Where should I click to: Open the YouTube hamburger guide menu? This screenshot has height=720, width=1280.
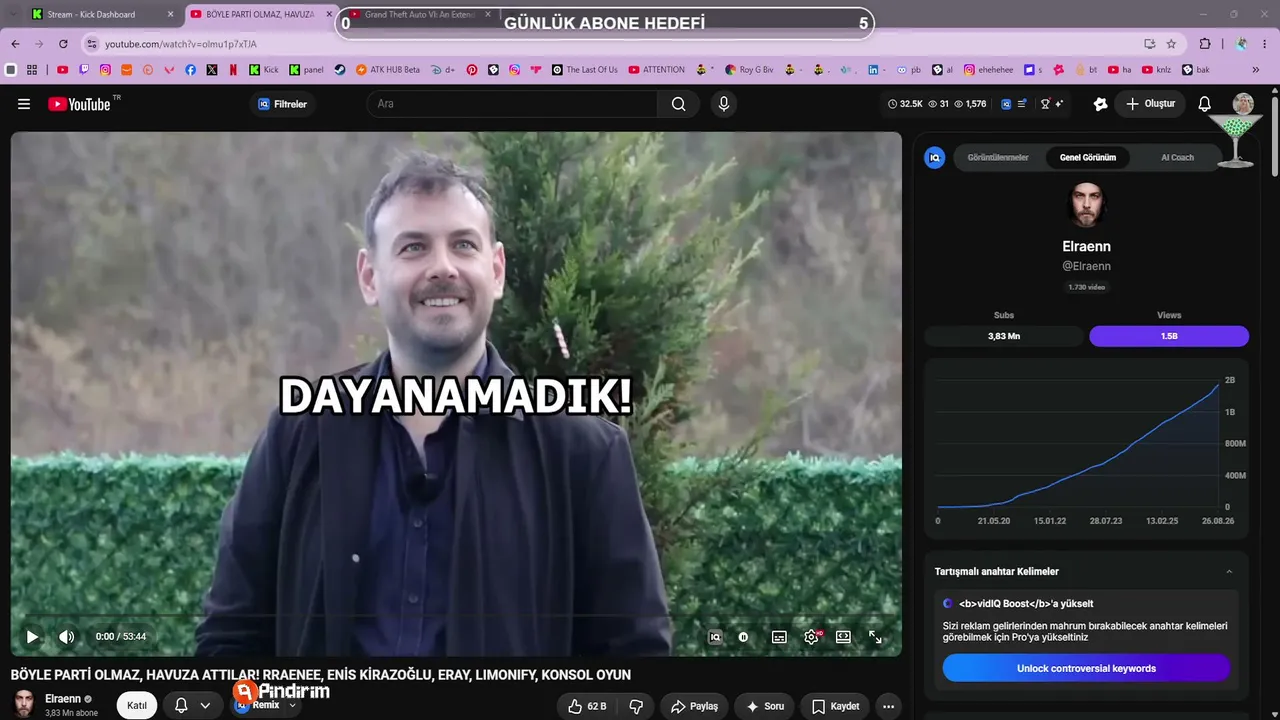pos(24,104)
